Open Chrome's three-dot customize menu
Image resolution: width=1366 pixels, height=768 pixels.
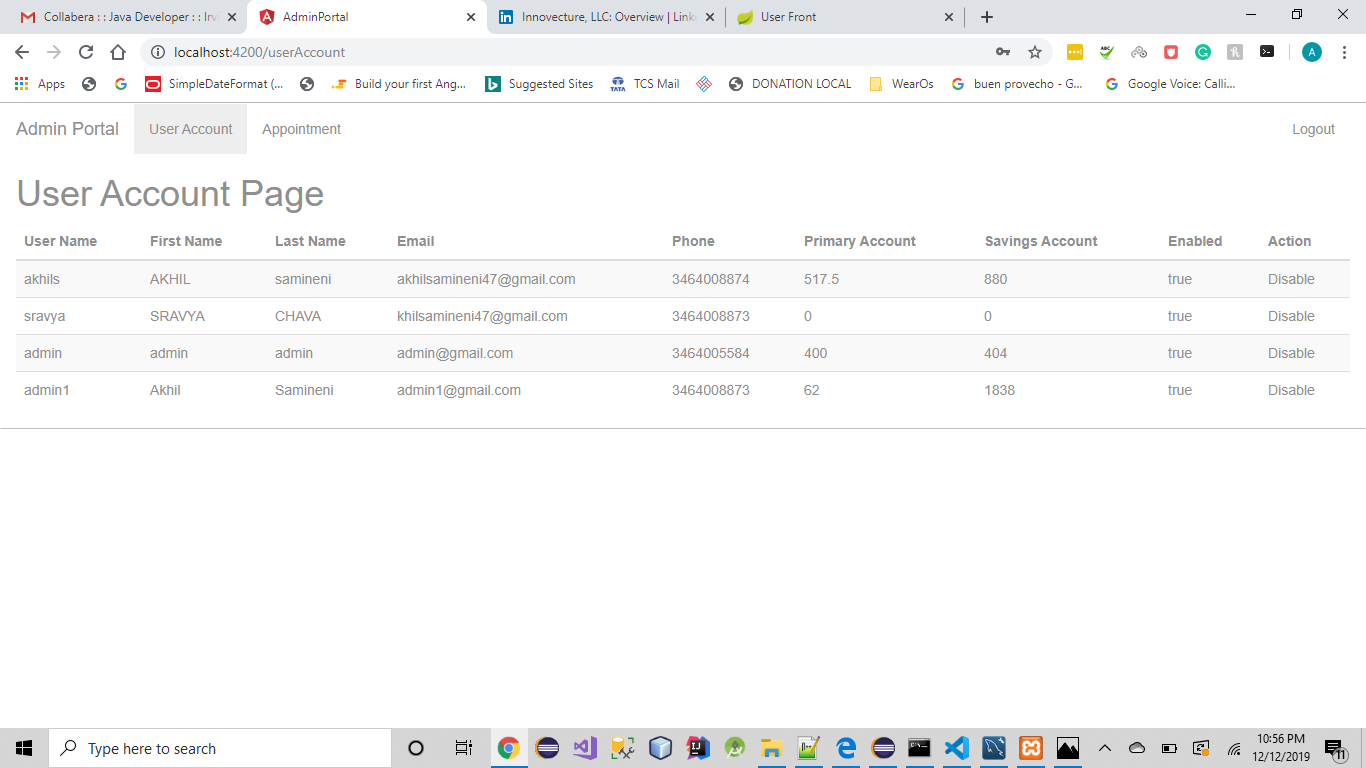pyautogui.click(x=1344, y=52)
